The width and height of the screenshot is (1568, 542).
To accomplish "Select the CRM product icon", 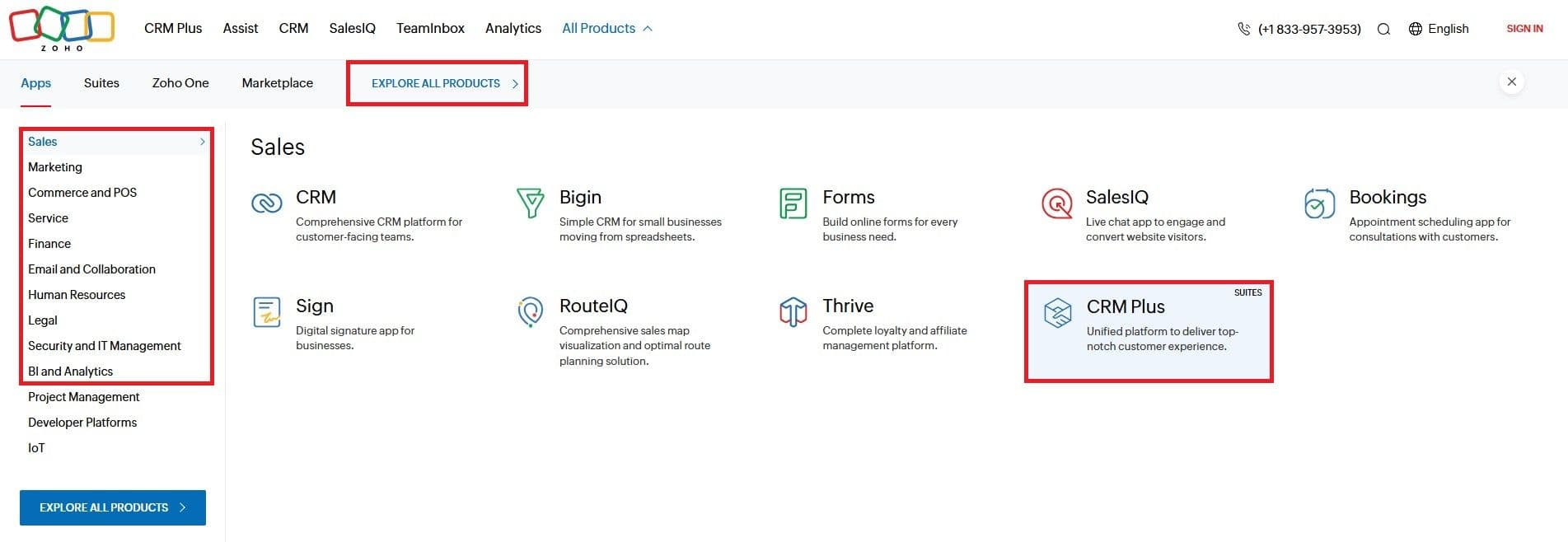I will click(x=266, y=203).
